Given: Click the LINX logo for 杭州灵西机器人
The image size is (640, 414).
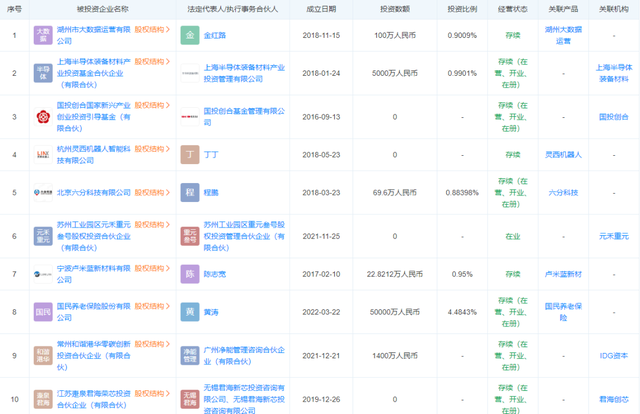Looking at the screenshot, I should [43, 155].
